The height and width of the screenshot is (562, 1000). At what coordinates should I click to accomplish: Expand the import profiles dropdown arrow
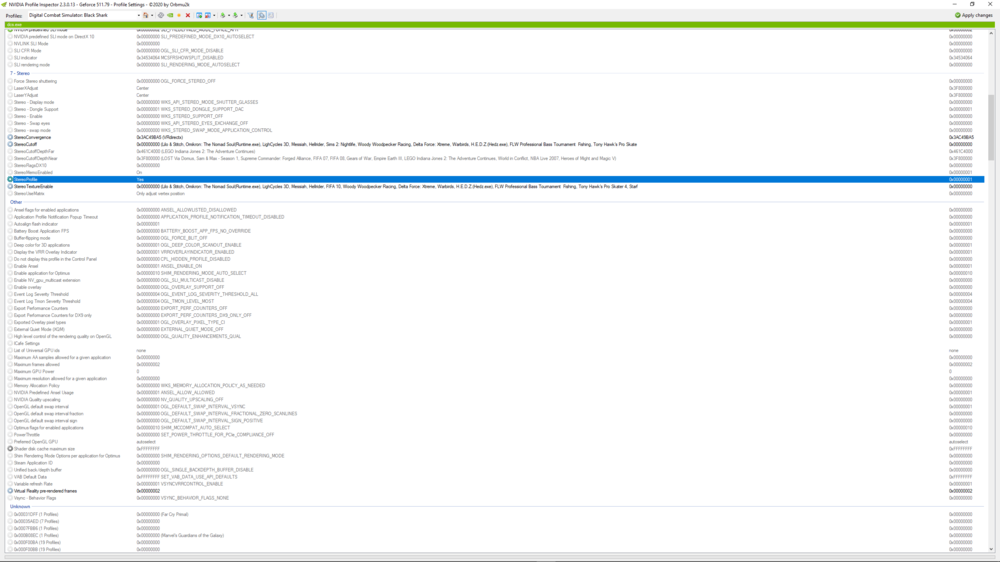pyautogui.click(x=242, y=15)
